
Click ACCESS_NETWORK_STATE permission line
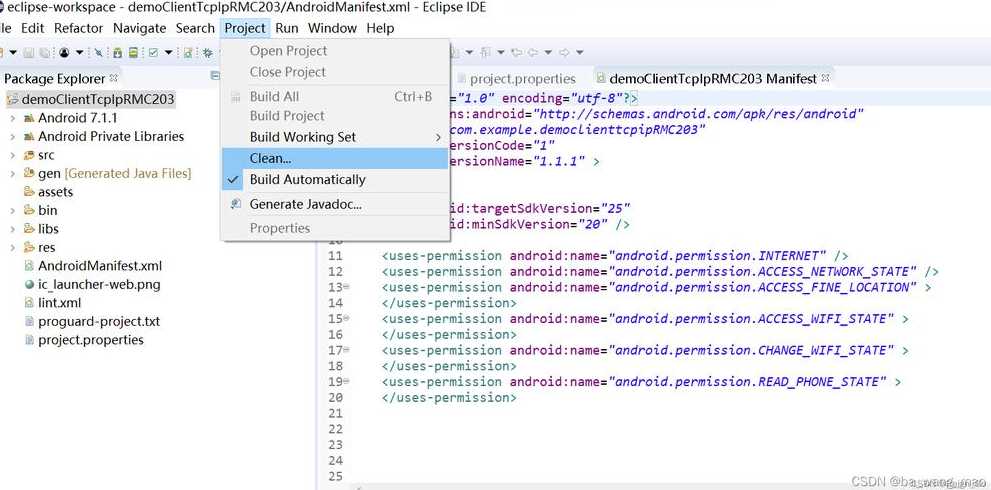[x=660, y=271]
